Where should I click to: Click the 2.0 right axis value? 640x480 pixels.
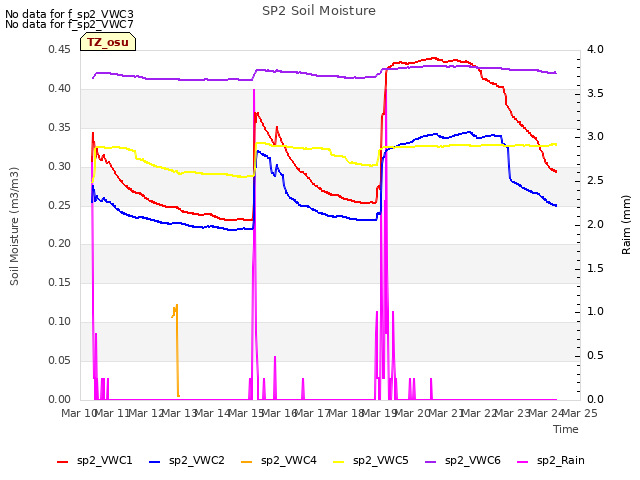[x=595, y=224]
